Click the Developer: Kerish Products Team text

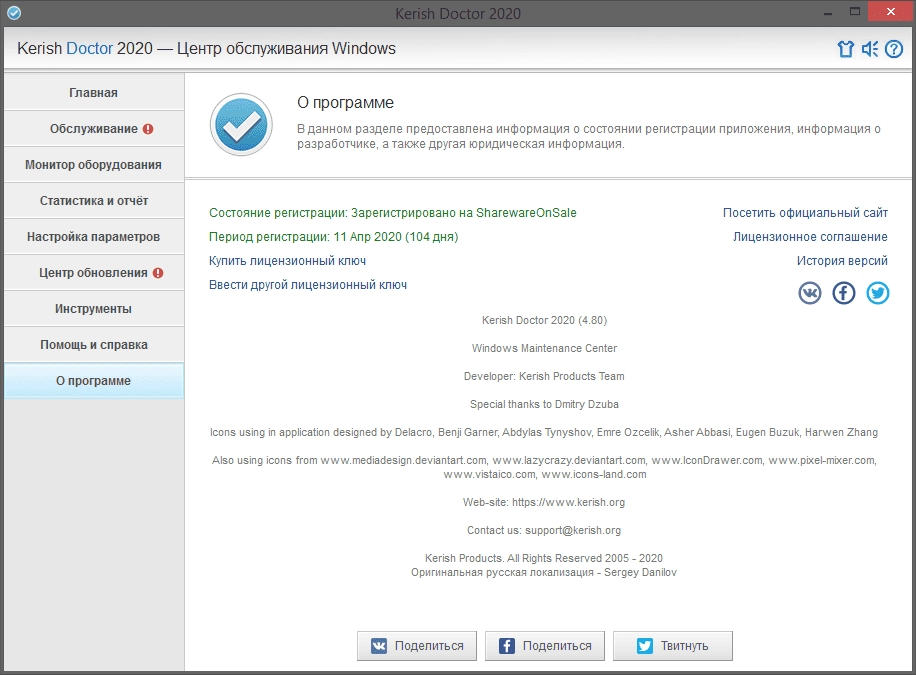544,376
